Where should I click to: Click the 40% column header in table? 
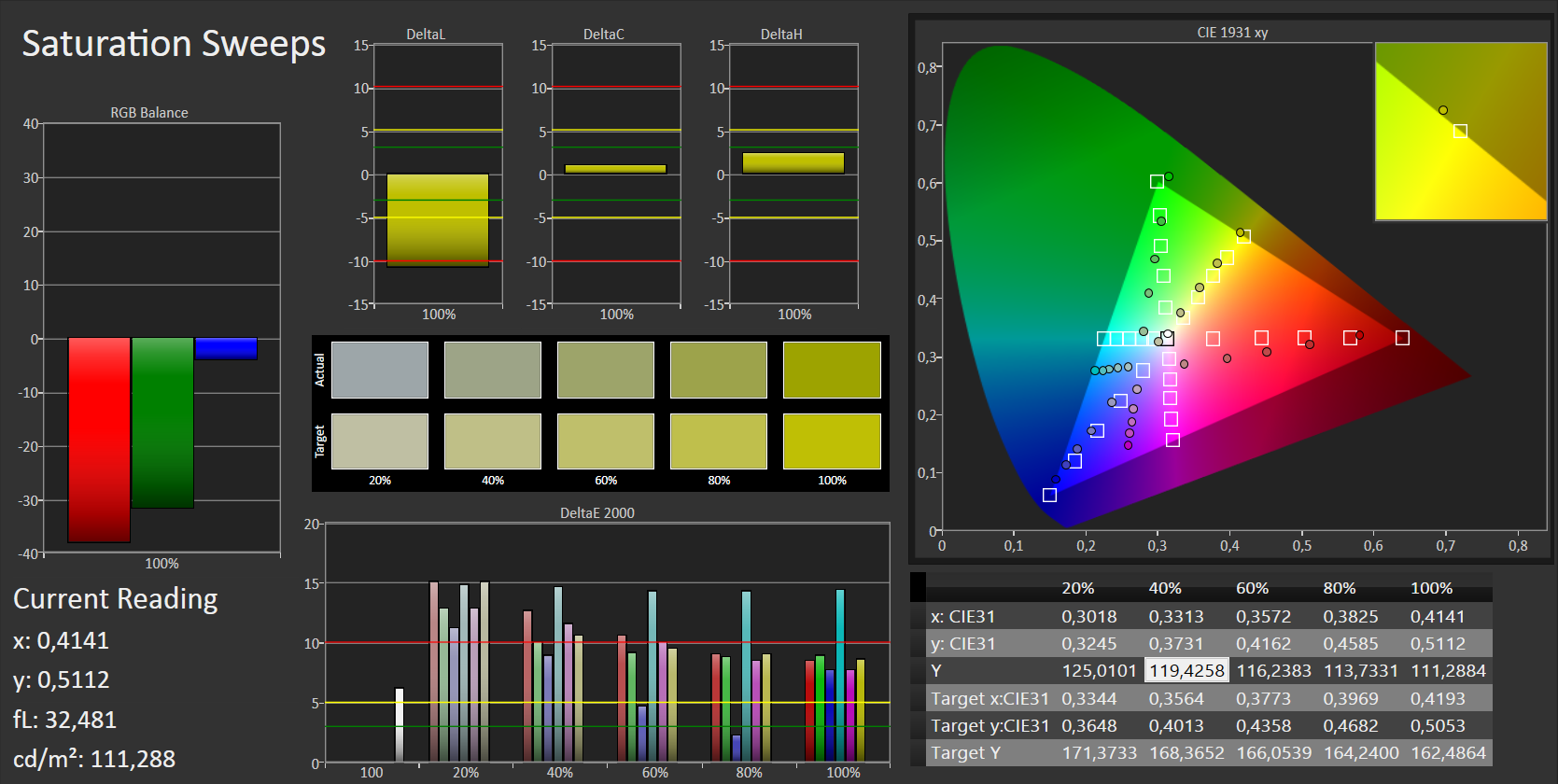click(x=1165, y=588)
